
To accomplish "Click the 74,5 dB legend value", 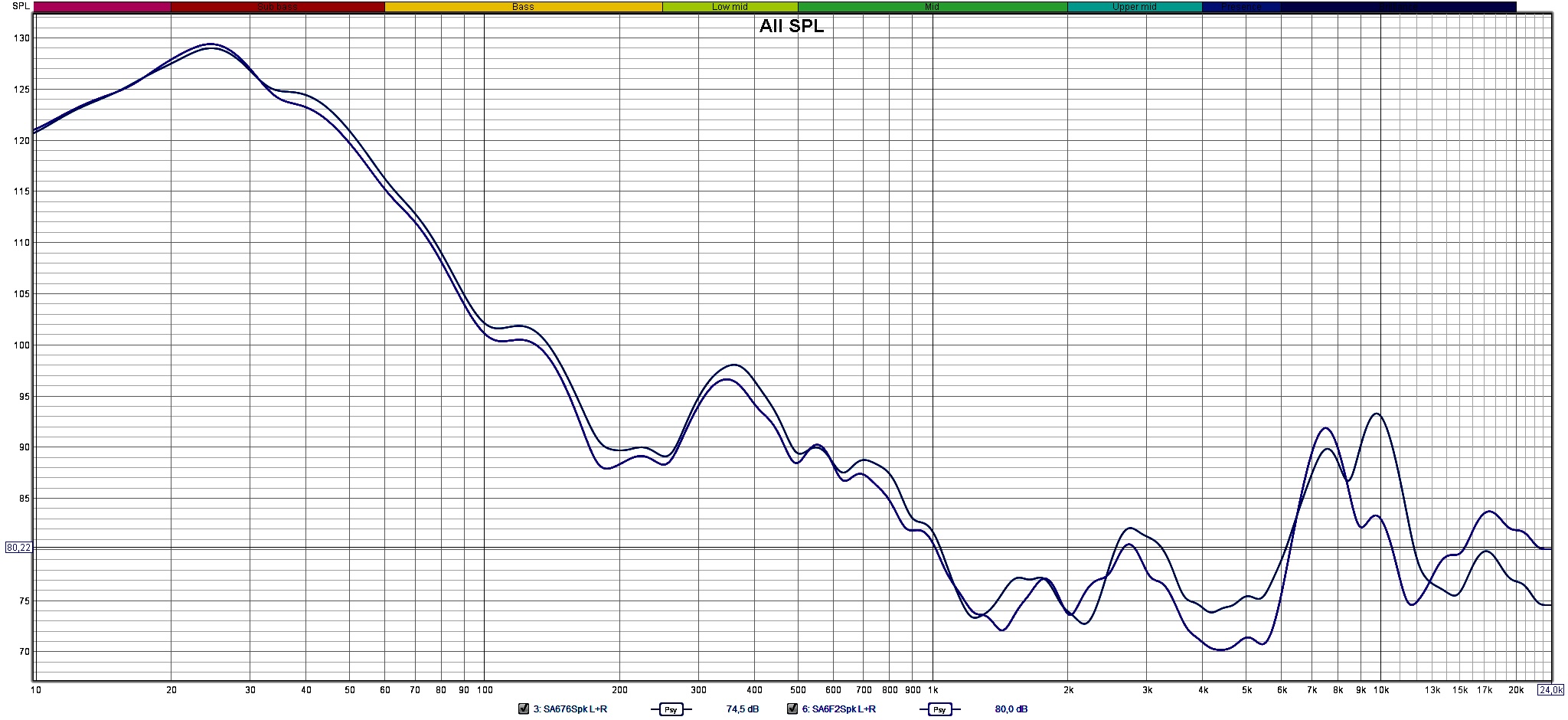I will pyautogui.click(x=743, y=709).
